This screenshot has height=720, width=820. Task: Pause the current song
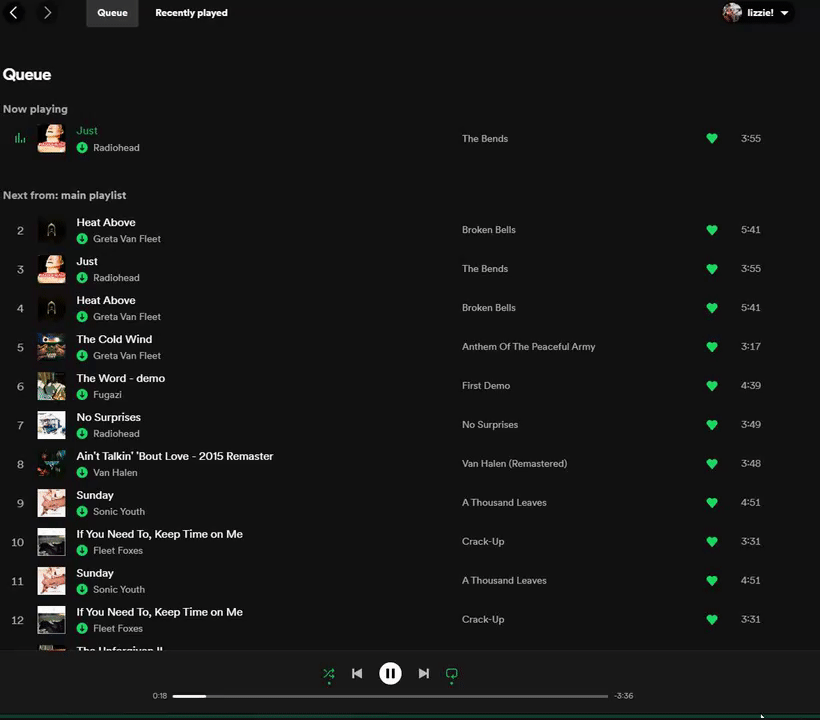(x=390, y=673)
